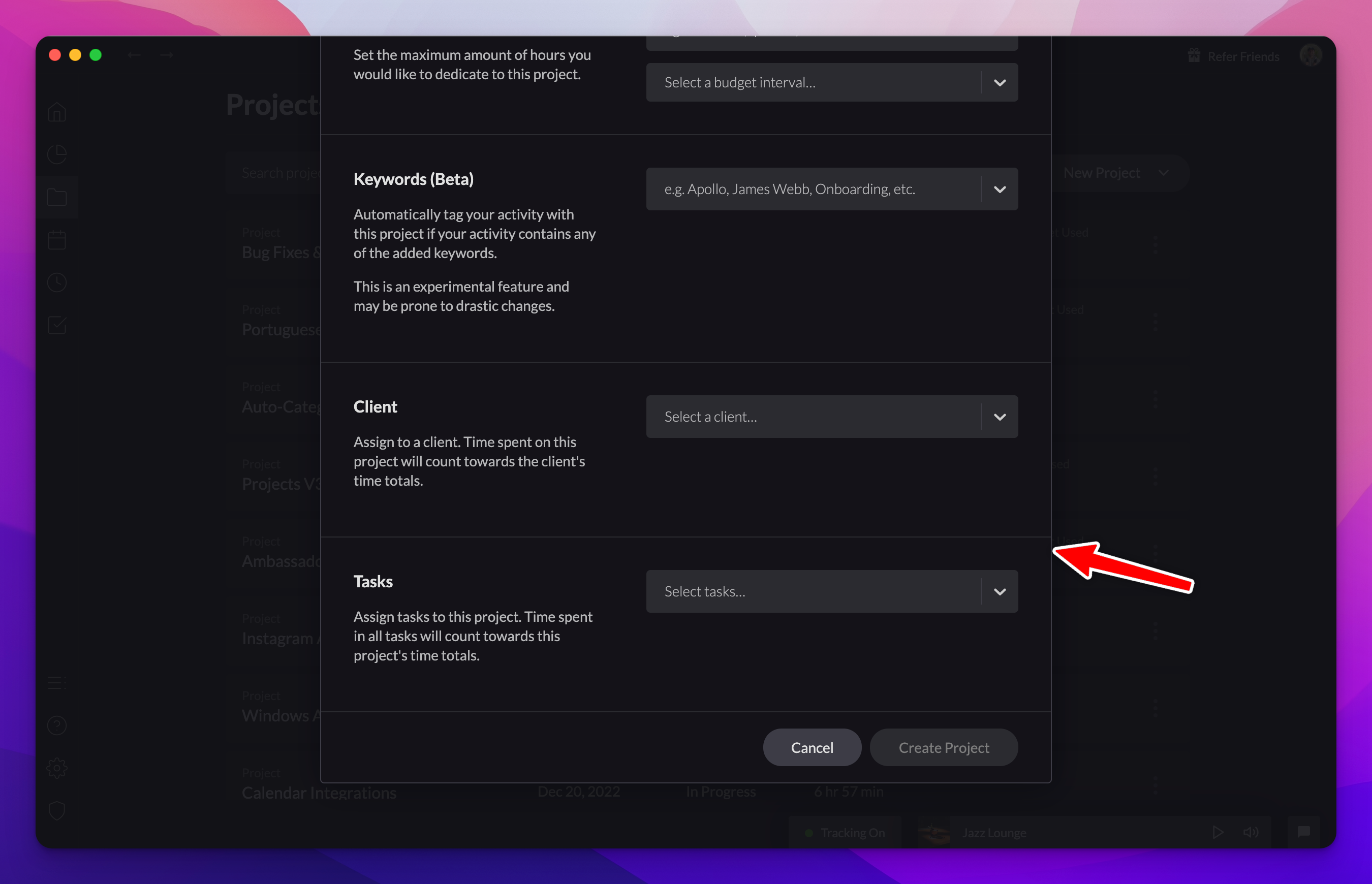Click the Jazz Lounge album thumbnail
The width and height of the screenshot is (1372, 884).
coord(933,833)
